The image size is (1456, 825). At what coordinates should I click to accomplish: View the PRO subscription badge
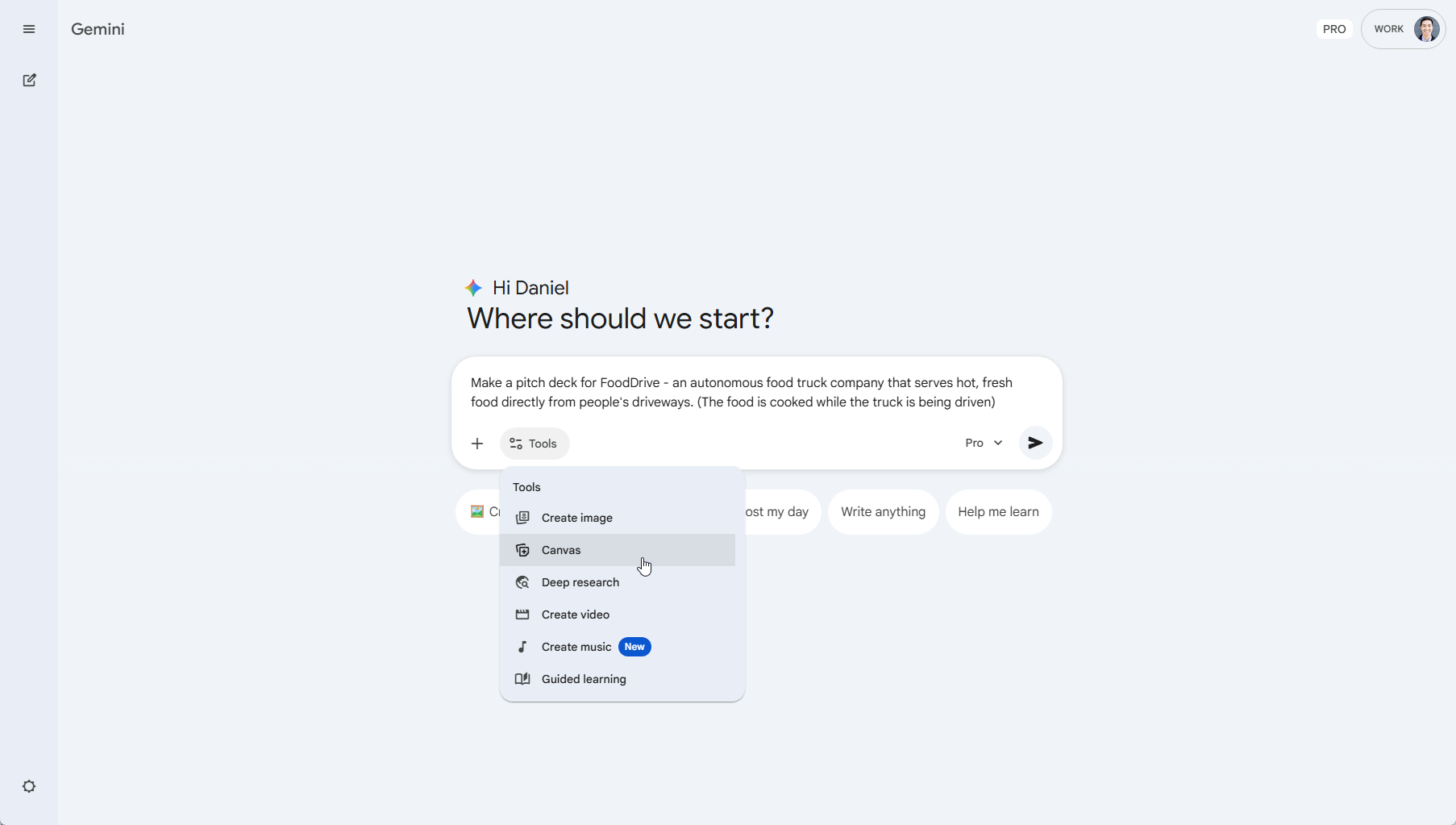pos(1333,29)
